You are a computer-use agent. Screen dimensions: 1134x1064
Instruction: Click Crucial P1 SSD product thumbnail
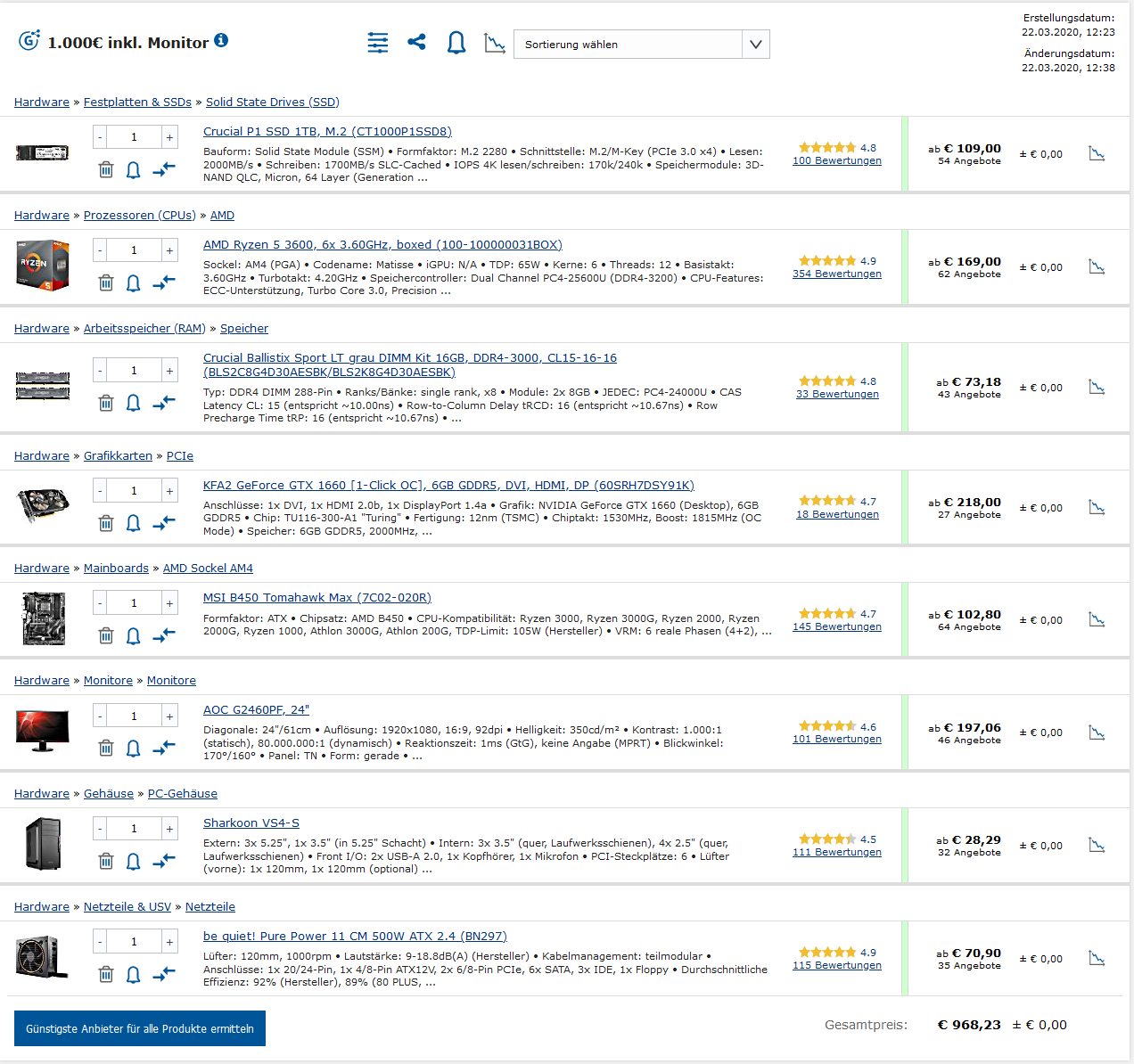[x=43, y=153]
